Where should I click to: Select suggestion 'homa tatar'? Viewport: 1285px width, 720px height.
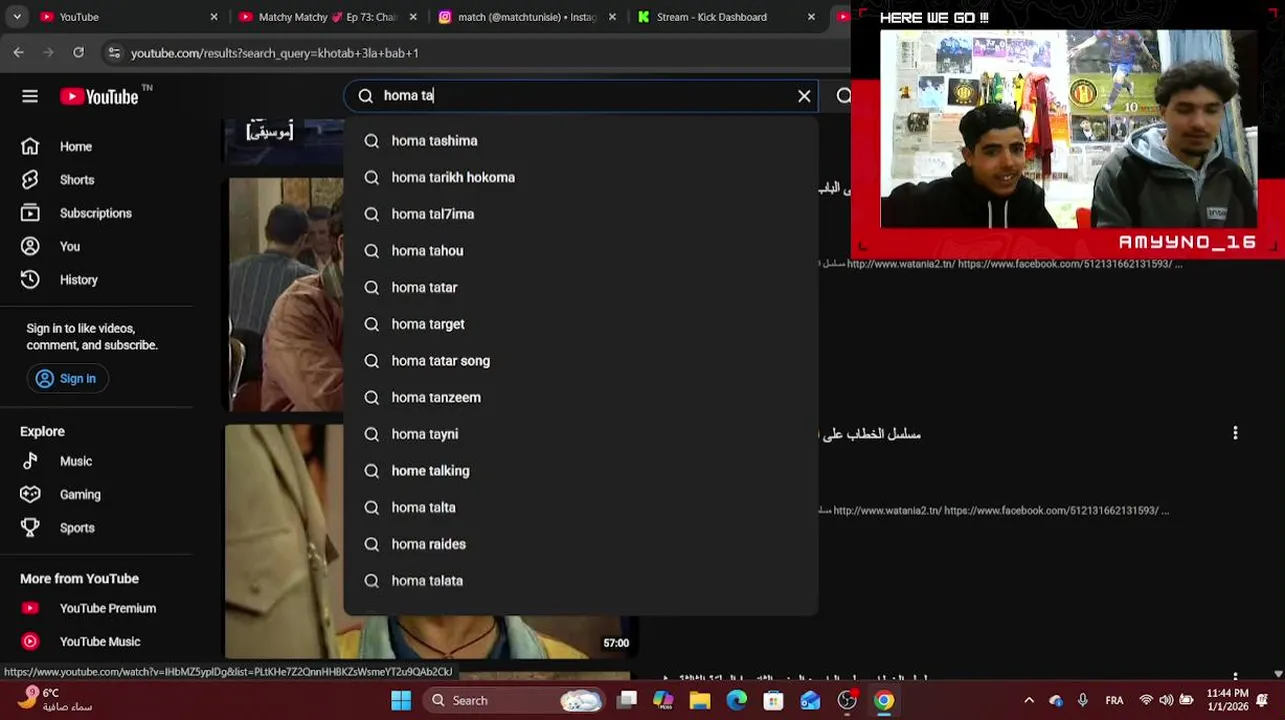point(580,287)
